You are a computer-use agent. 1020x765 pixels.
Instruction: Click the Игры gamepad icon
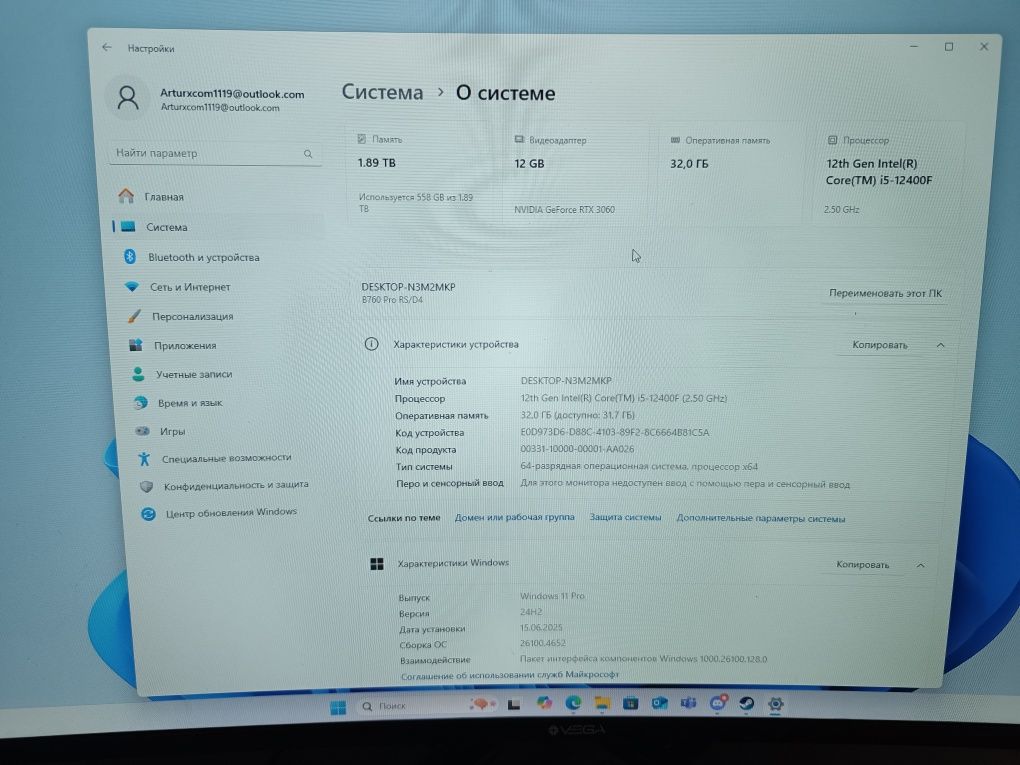[x=142, y=431]
